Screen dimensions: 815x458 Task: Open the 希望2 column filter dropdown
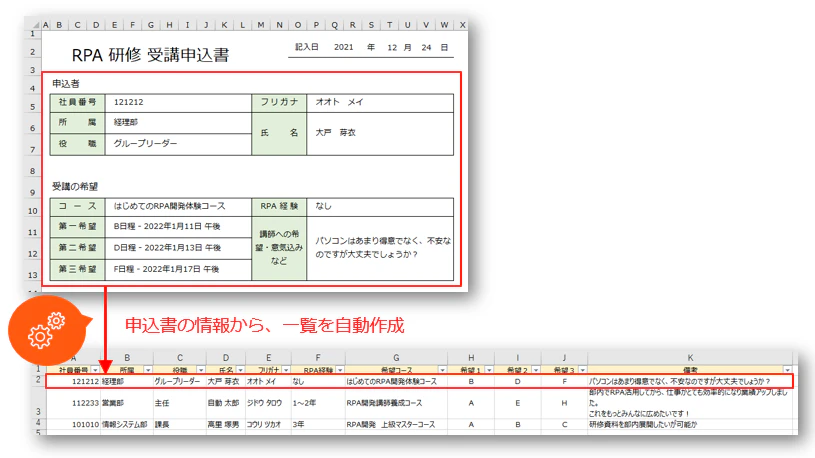(x=535, y=370)
